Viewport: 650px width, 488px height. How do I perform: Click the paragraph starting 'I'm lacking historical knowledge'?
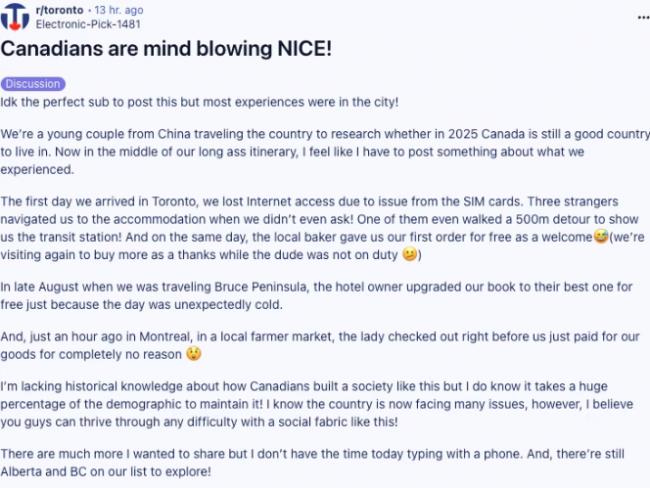click(317, 404)
